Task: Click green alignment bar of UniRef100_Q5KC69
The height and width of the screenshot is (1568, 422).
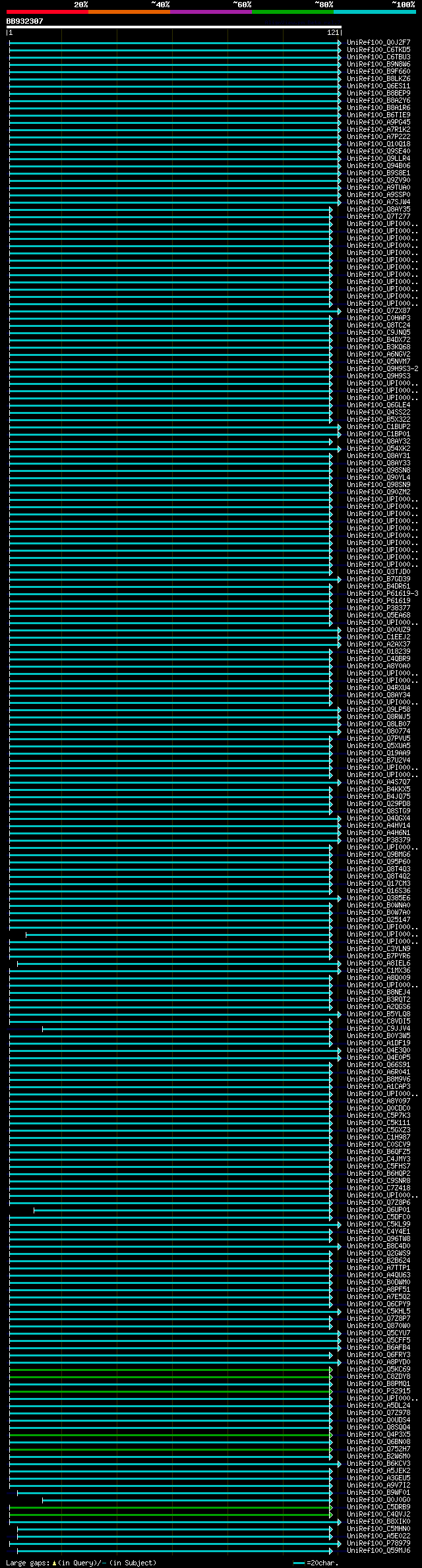Action: [x=171, y=1369]
